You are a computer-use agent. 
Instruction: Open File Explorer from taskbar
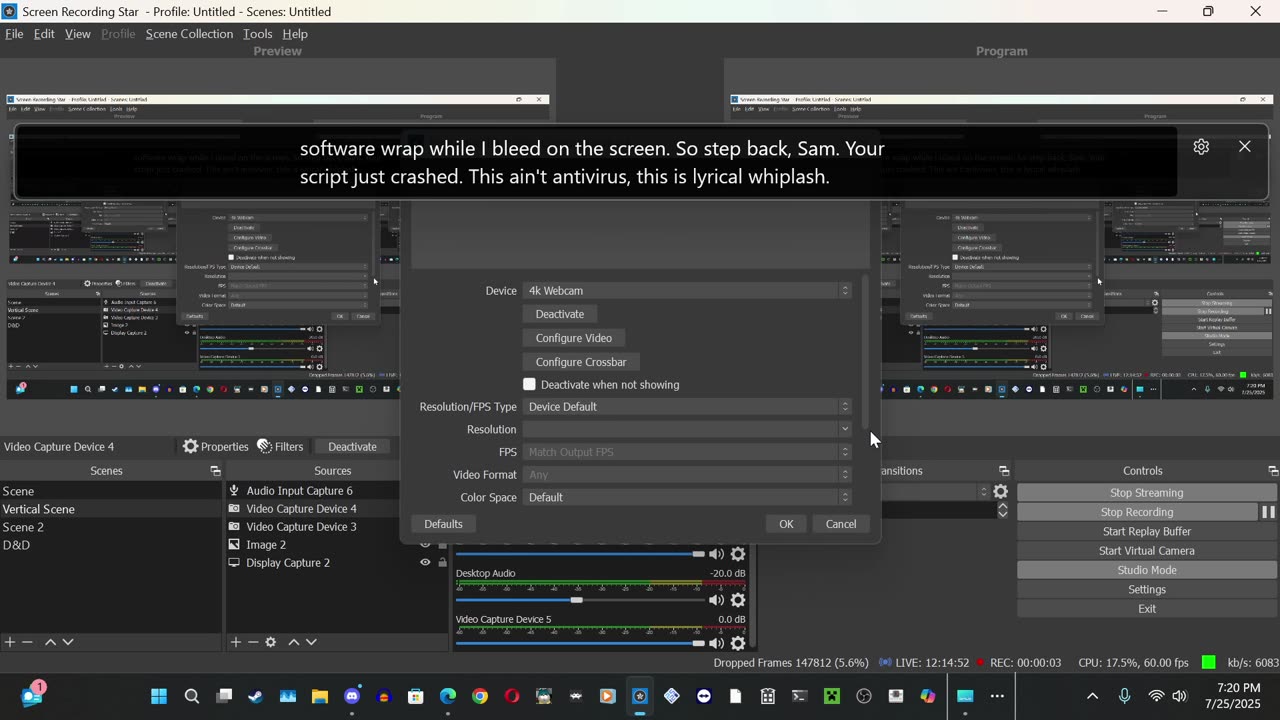320,696
